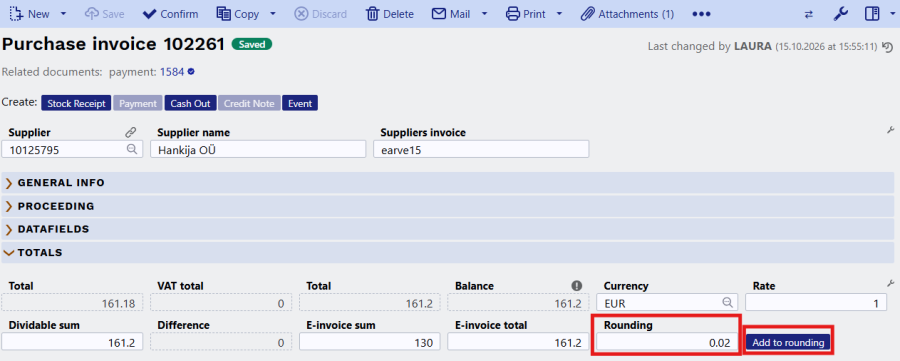
Task: Open the Mail dropdown arrow
Action: pos(484,14)
